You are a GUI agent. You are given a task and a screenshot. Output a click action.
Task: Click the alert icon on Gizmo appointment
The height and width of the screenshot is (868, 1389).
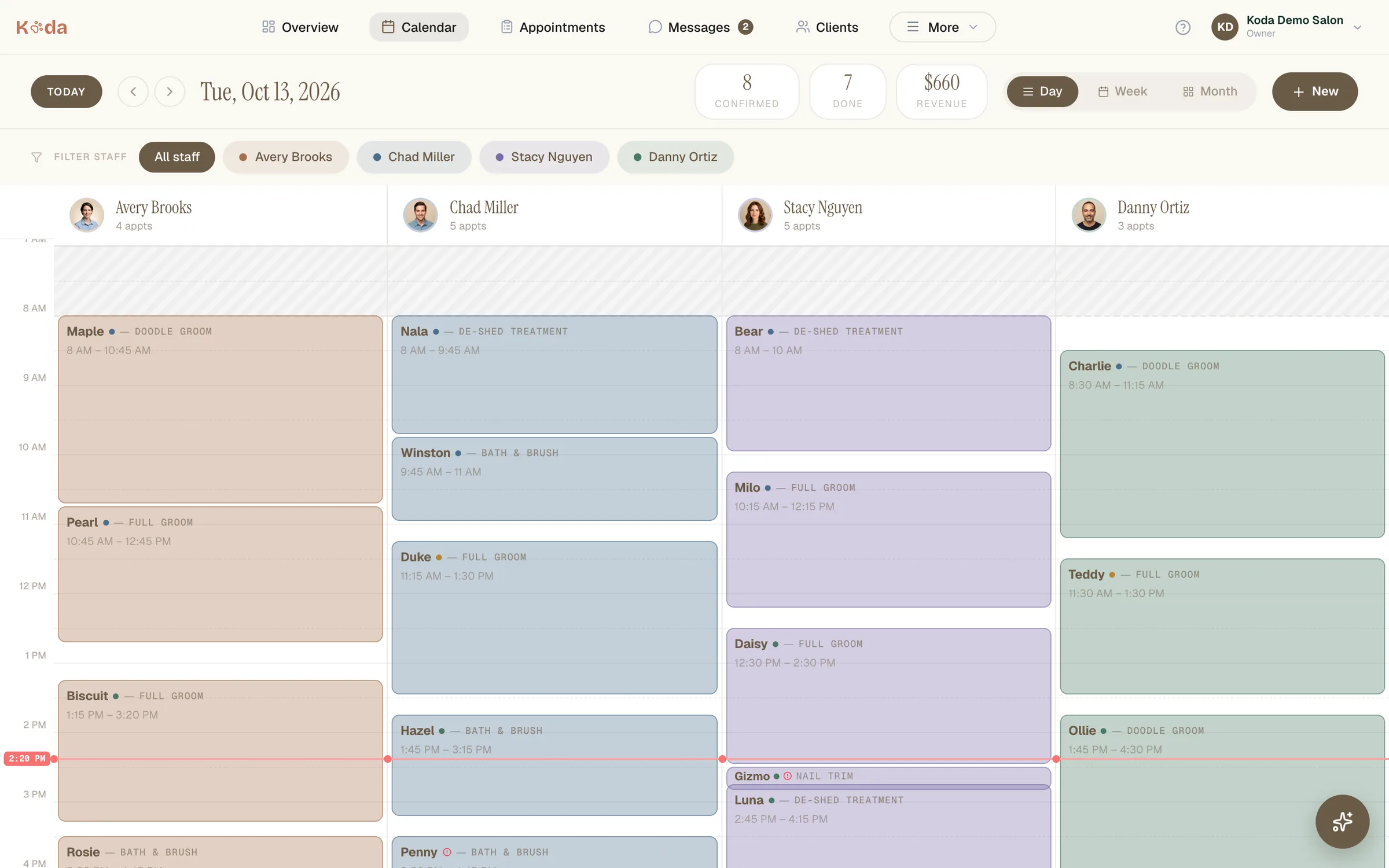[787, 776]
